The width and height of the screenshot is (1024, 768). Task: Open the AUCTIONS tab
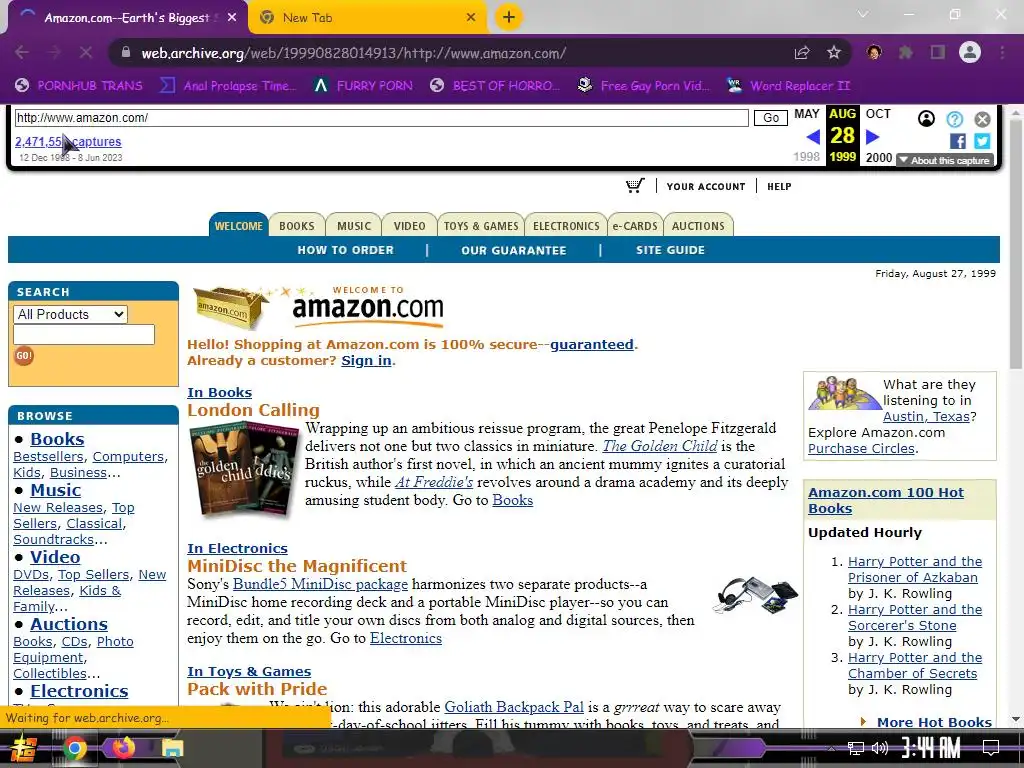pos(698,226)
